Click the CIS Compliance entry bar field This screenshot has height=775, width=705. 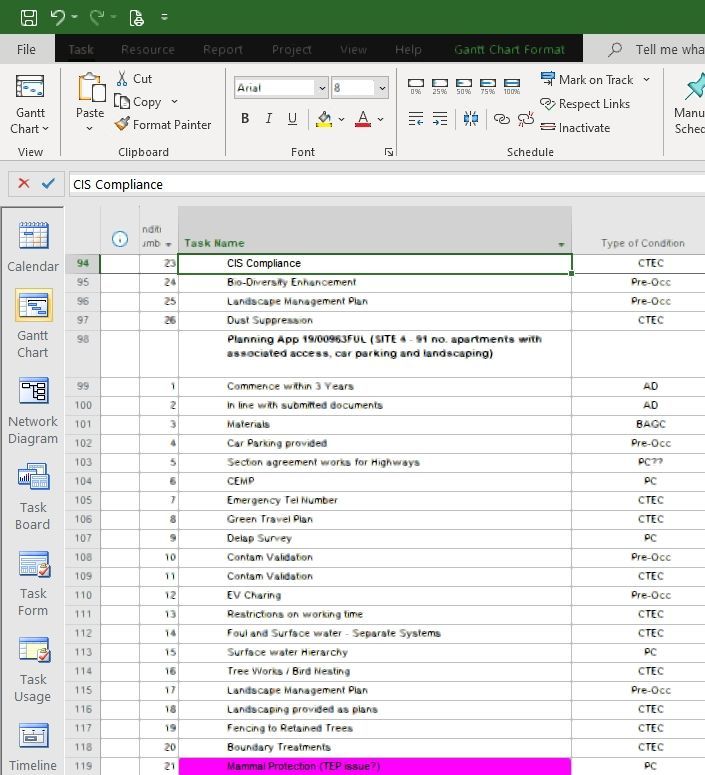(x=387, y=184)
